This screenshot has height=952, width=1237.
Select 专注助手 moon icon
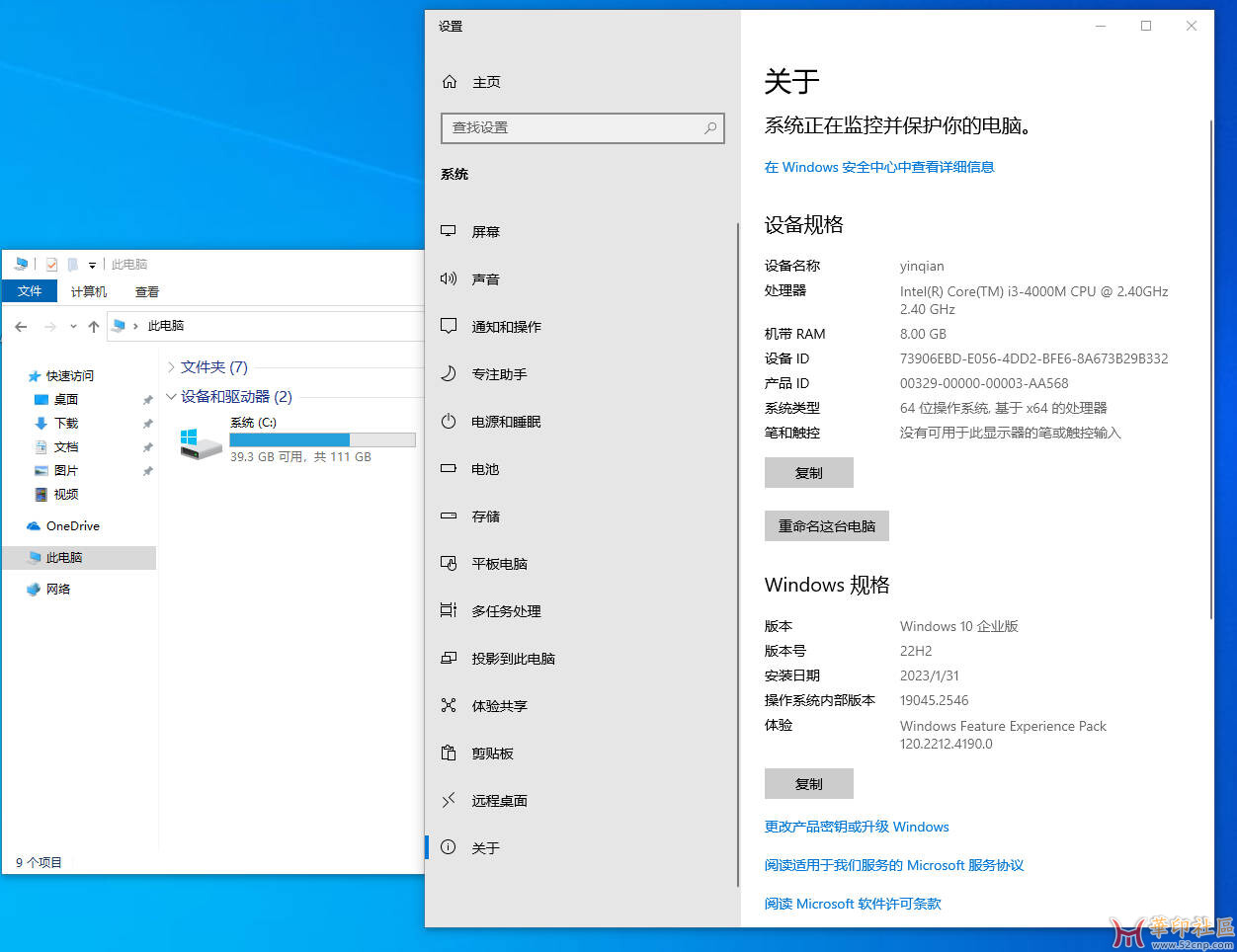pos(449,373)
